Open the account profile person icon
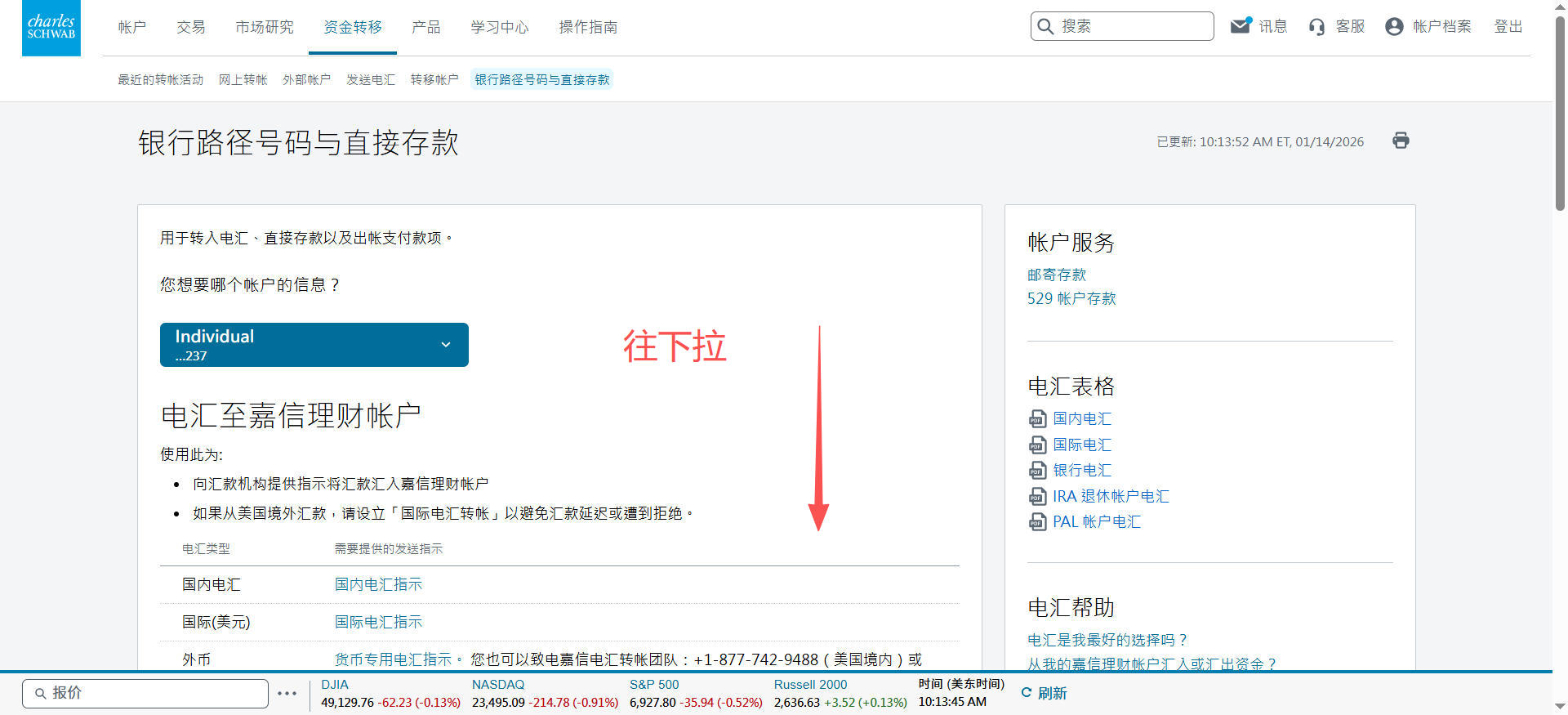The image size is (1568, 715). point(1394,27)
